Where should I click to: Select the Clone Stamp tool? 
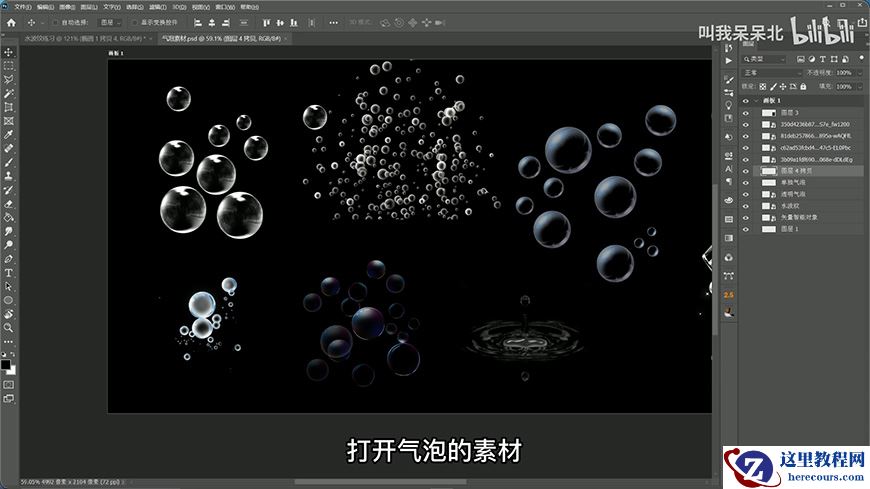[8, 176]
